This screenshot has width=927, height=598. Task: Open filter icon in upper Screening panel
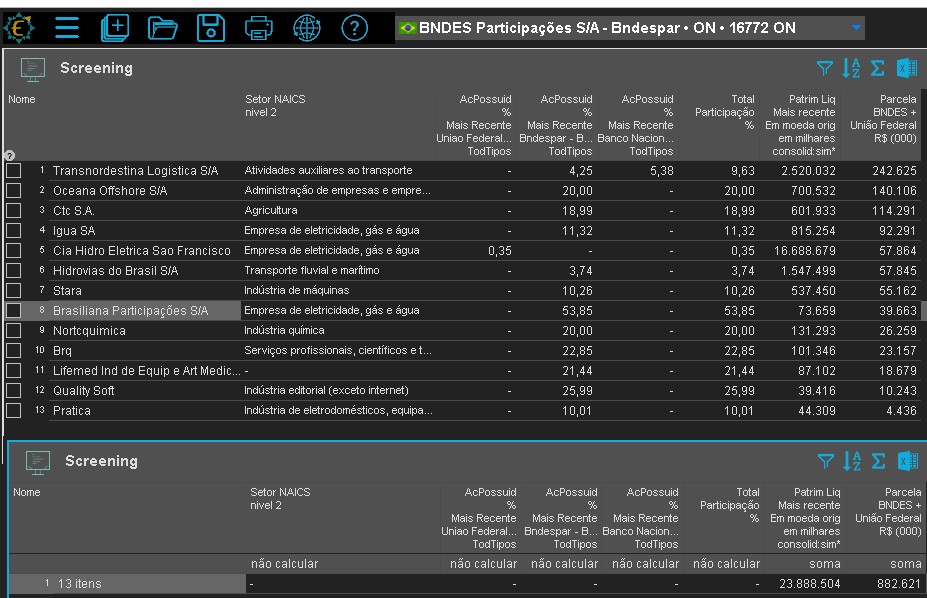click(x=825, y=69)
